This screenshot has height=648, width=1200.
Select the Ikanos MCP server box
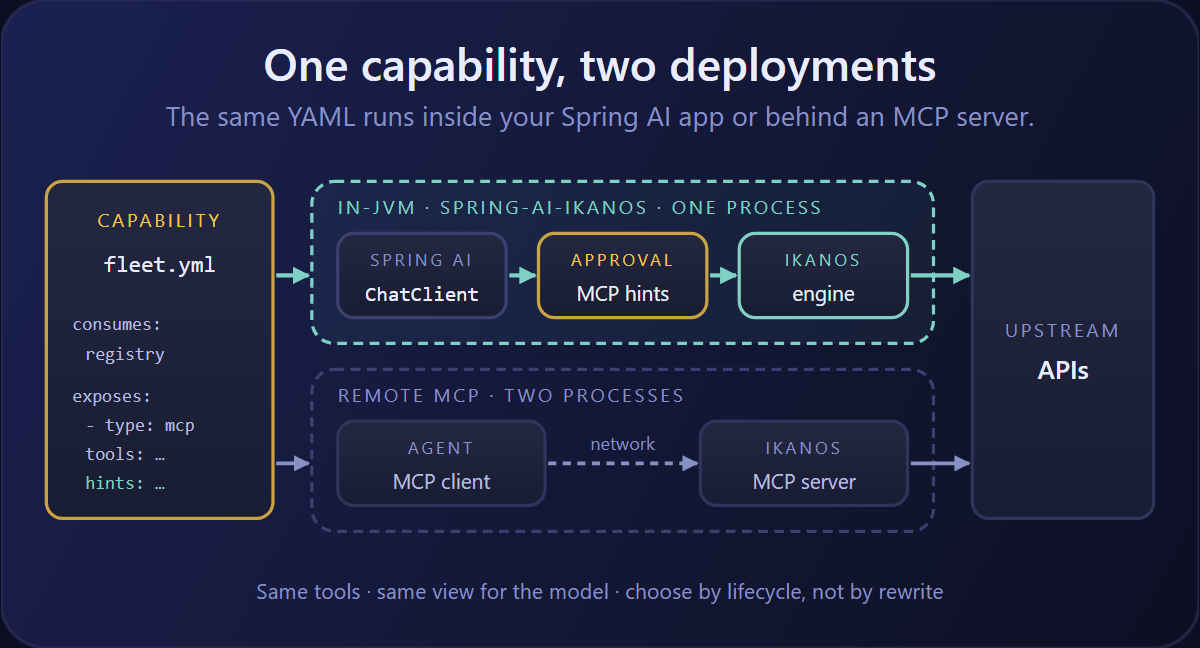(x=804, y=463)
